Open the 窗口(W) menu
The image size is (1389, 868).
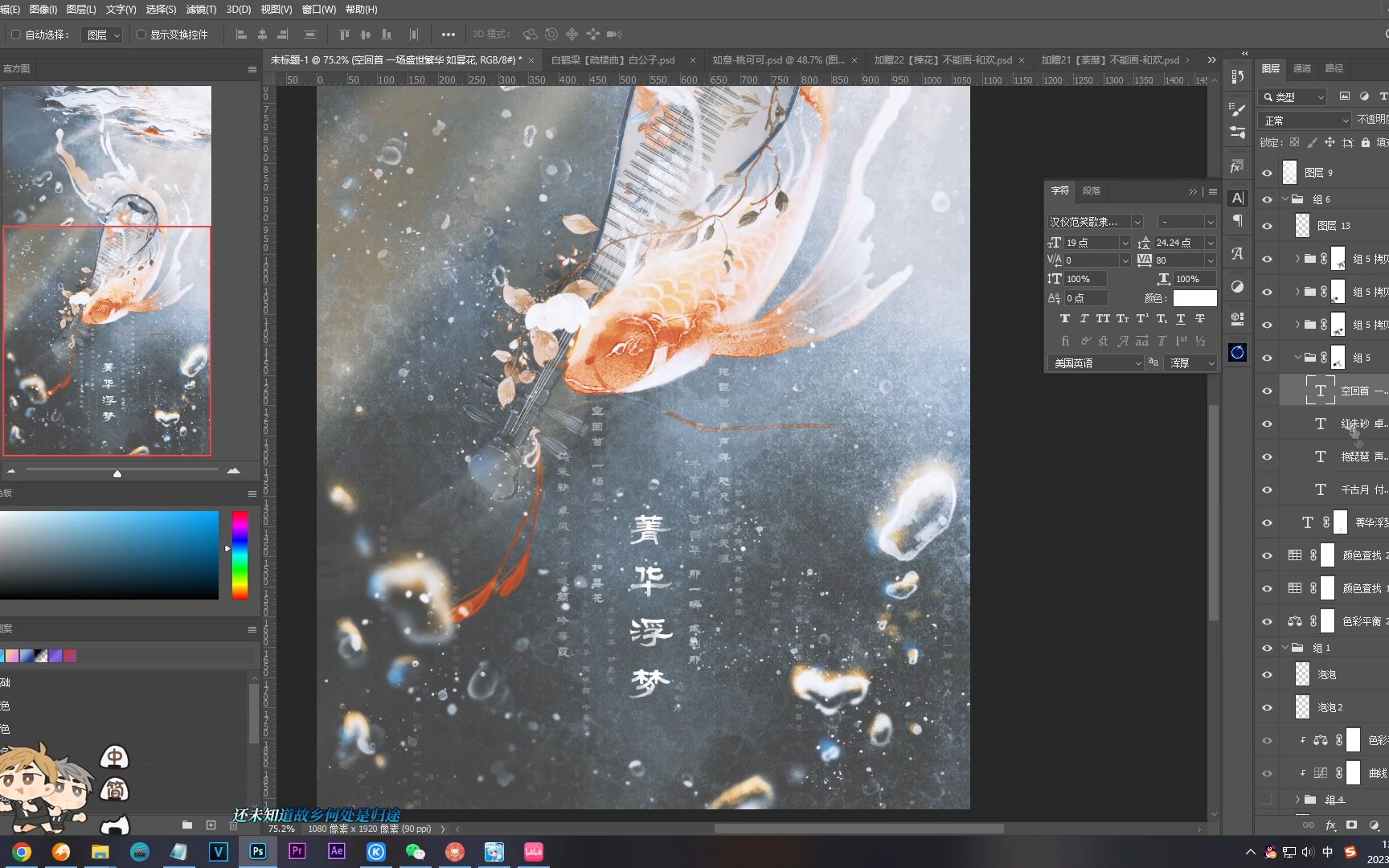(318, 9)
